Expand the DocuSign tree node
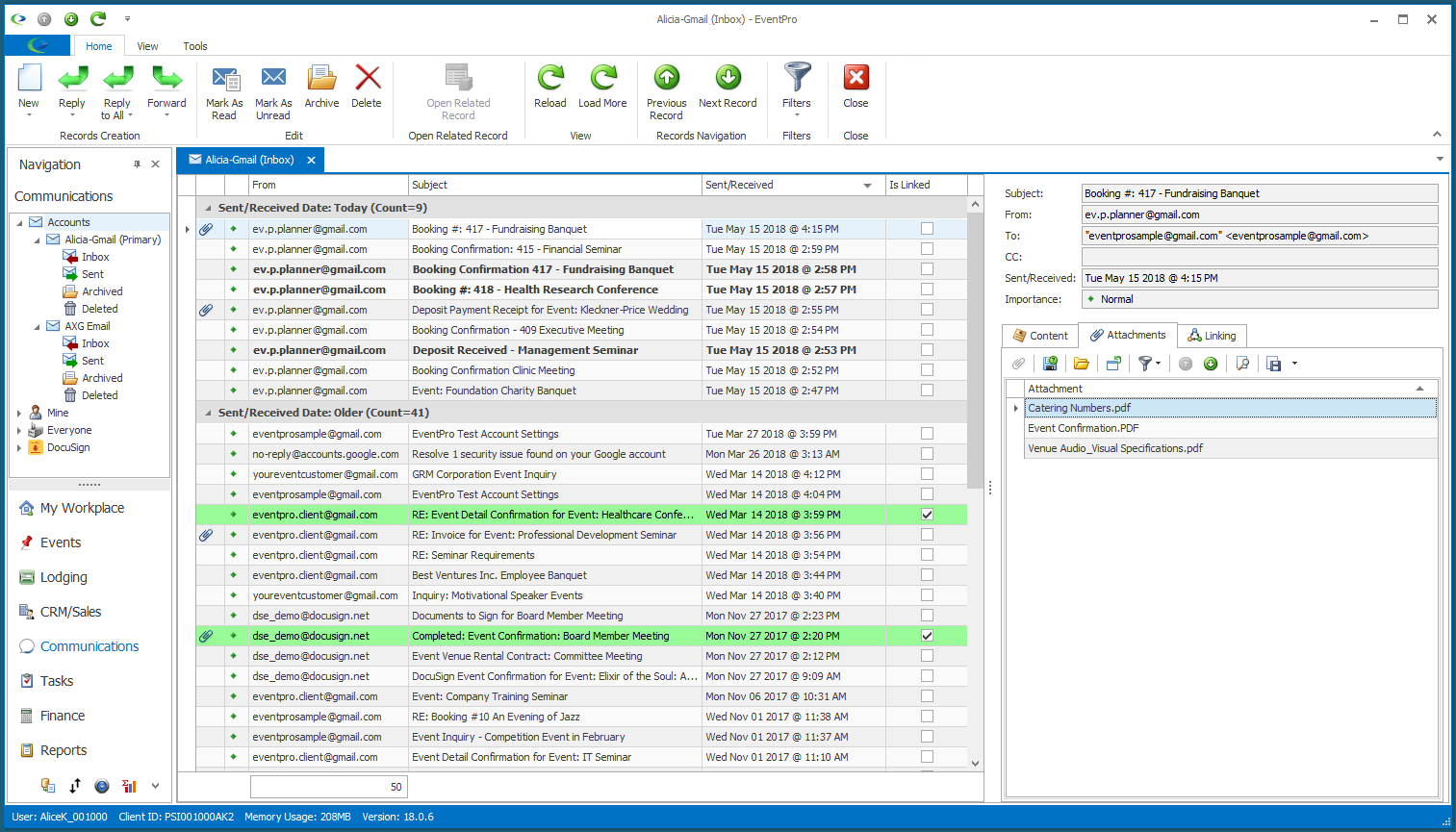 tap(19, 447)
